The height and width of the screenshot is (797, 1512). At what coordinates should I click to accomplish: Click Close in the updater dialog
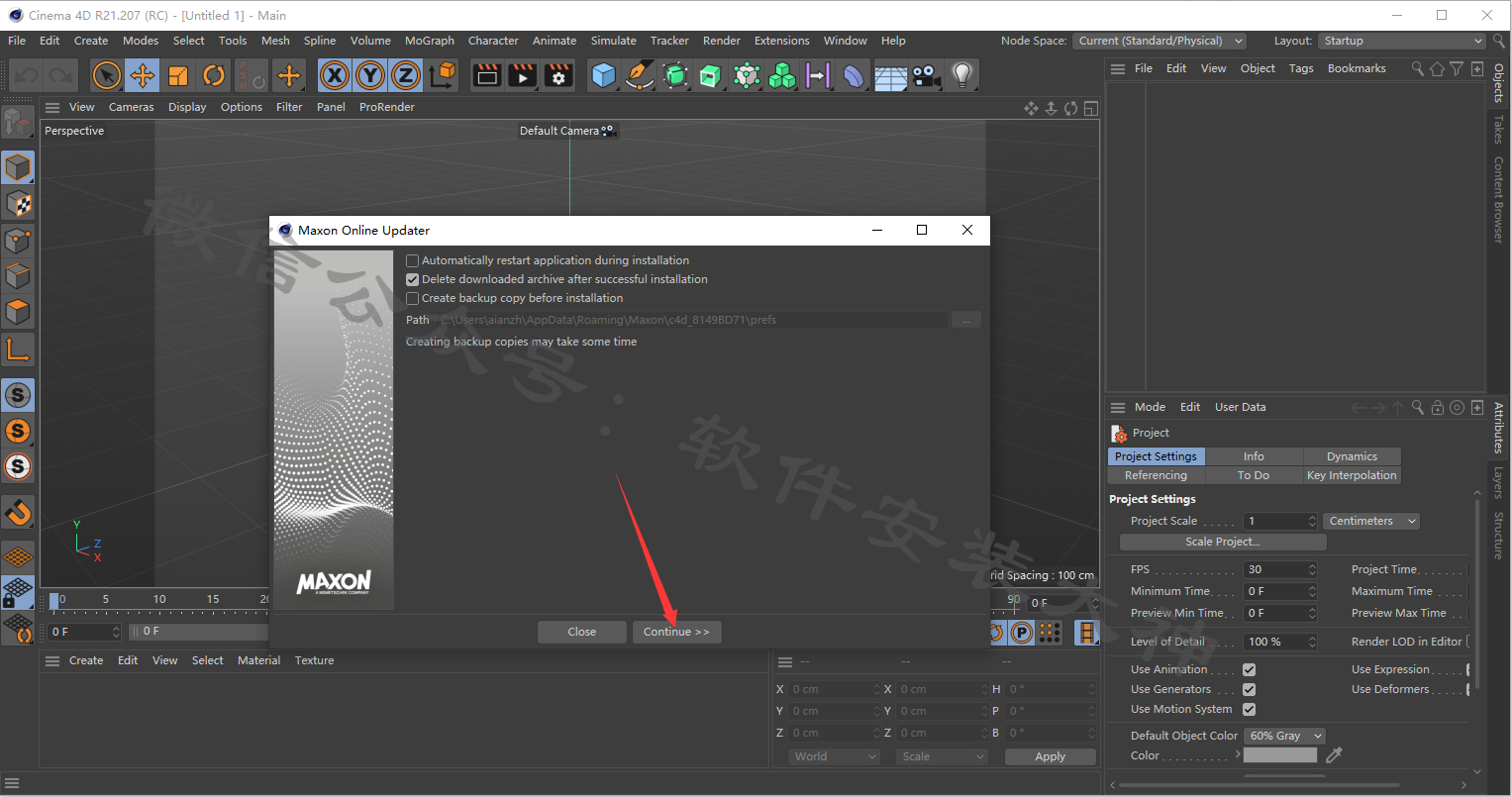pyautogui.click(x=582, y=632)
